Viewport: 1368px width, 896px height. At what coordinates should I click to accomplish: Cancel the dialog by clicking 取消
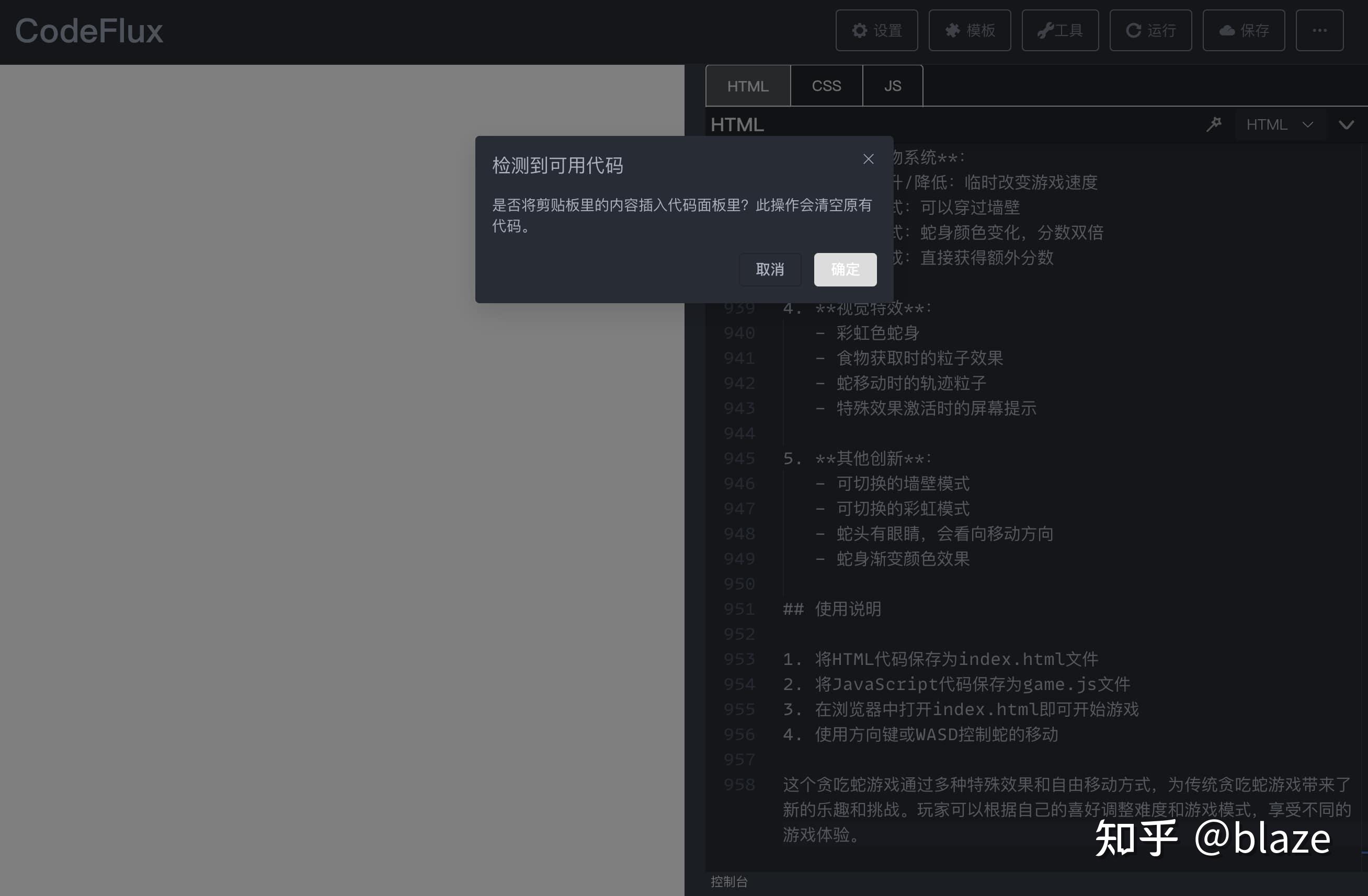[x=770, y=270]
